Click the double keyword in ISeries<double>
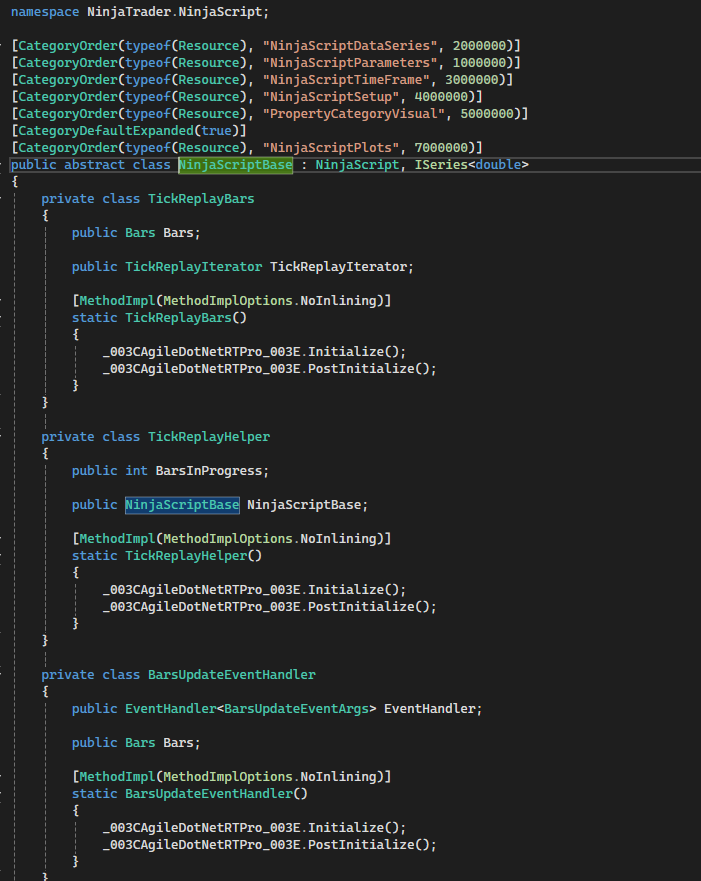701x881 pixels. tap(498, 165)
